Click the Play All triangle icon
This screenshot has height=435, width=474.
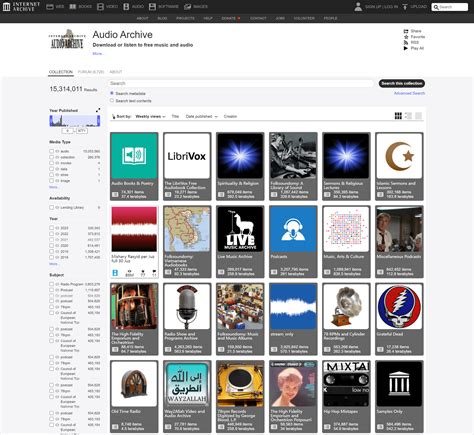coord(406,48)
